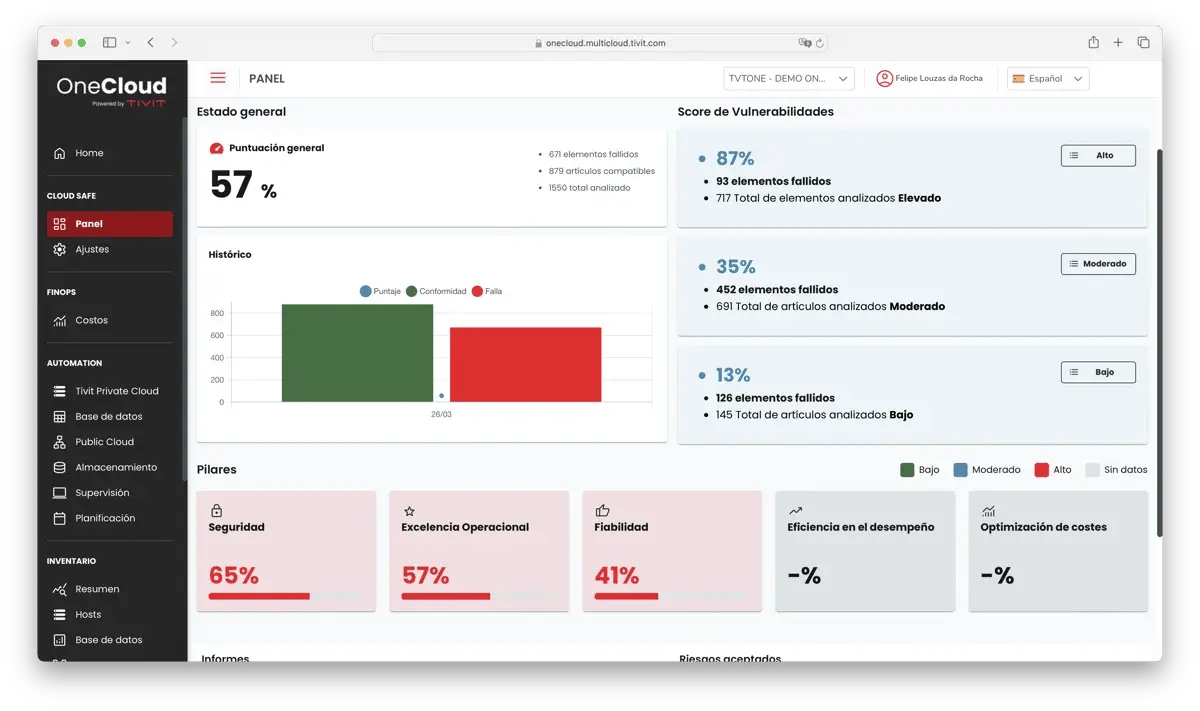Open Ajustes in the sidebar
The image size is (1200, 711).
110,249
